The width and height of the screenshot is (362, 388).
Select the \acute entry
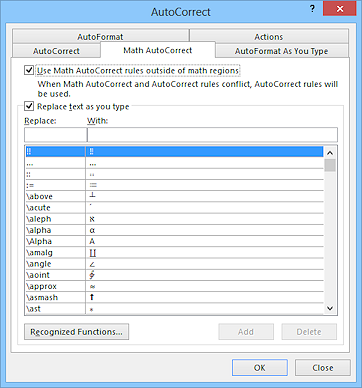(x=174, y=208)
